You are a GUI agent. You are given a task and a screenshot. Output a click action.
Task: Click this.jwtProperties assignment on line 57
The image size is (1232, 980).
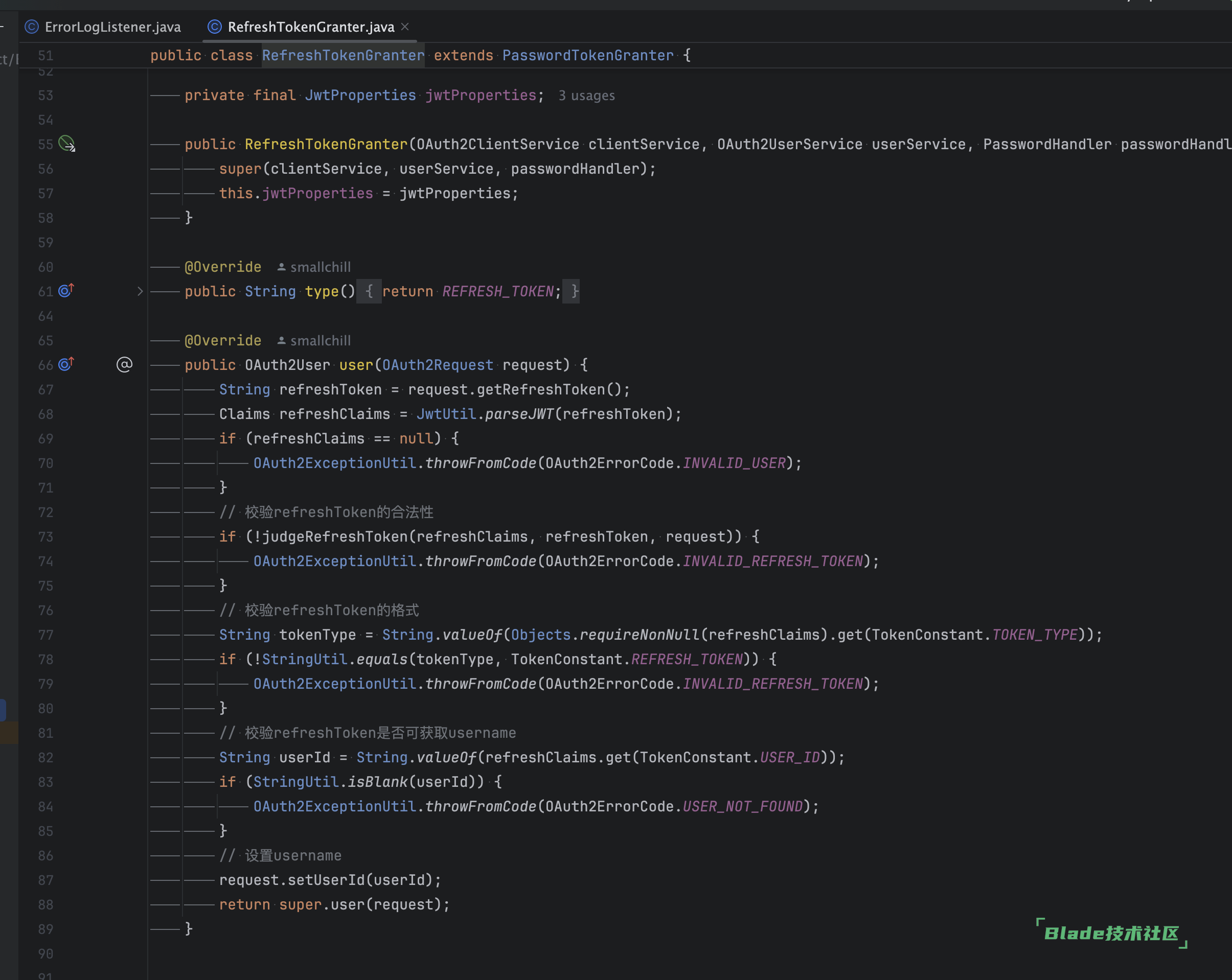296,194
